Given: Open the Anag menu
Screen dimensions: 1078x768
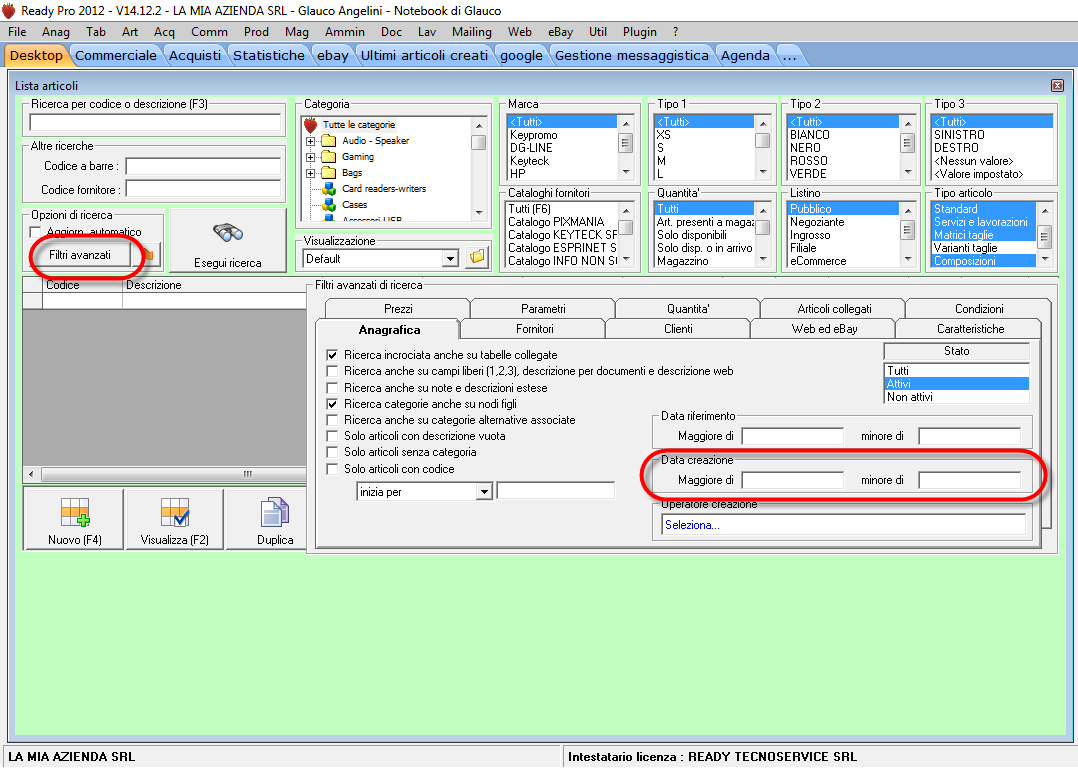Looking at the screenshot, I should click(x=56, y=32).
